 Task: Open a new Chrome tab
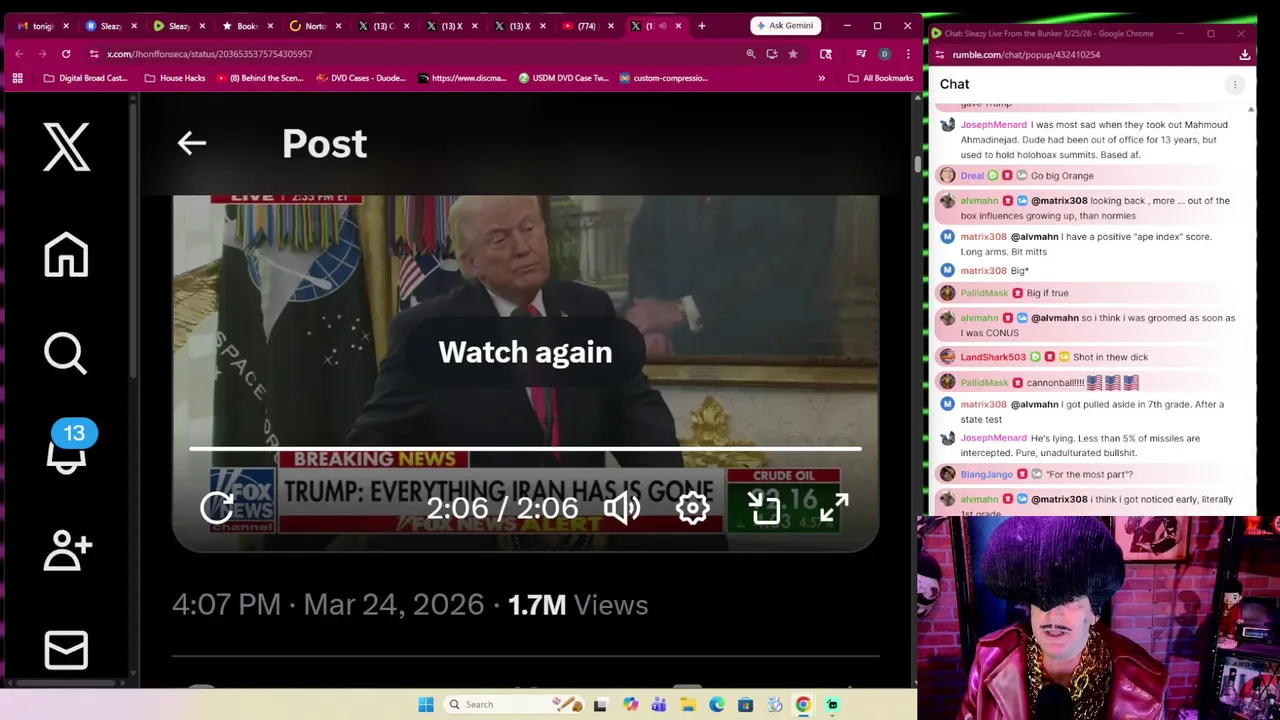[702, 26]
